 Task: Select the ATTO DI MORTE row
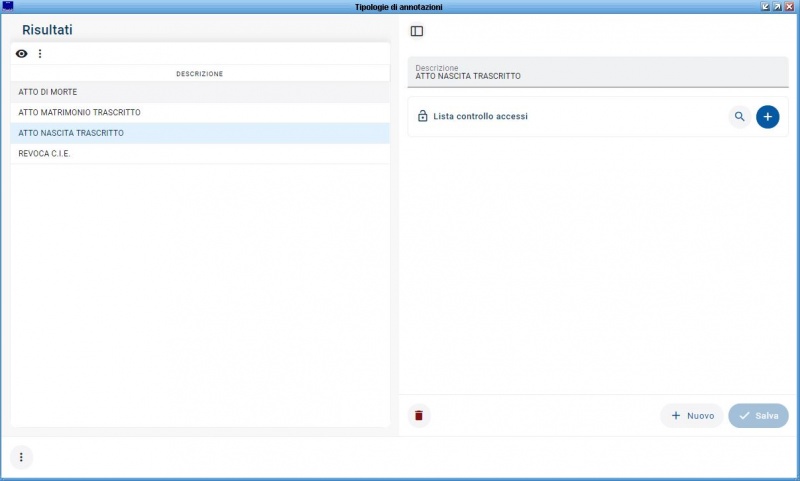pos(200,92)
